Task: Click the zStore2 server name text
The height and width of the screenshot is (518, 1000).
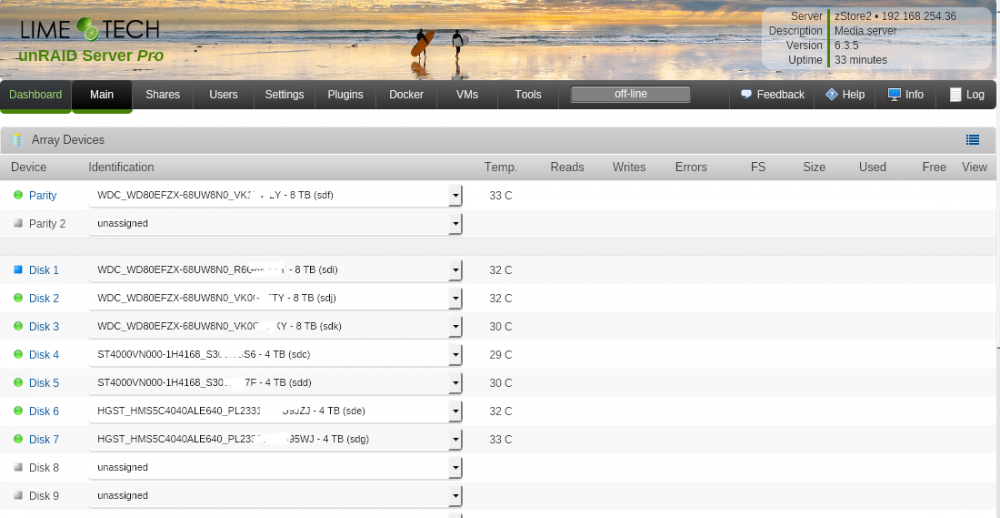Action: pyautogui.click(x=854, y=17)
